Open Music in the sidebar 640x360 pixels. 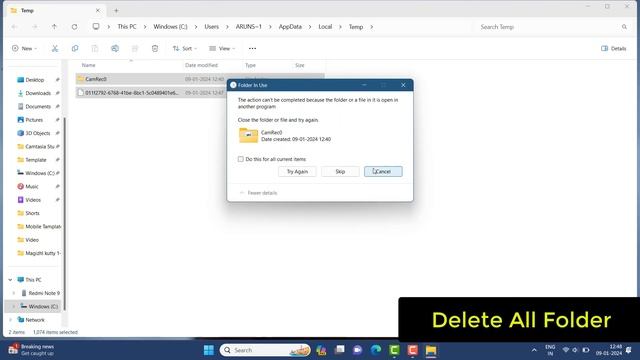tap(31, 187)
